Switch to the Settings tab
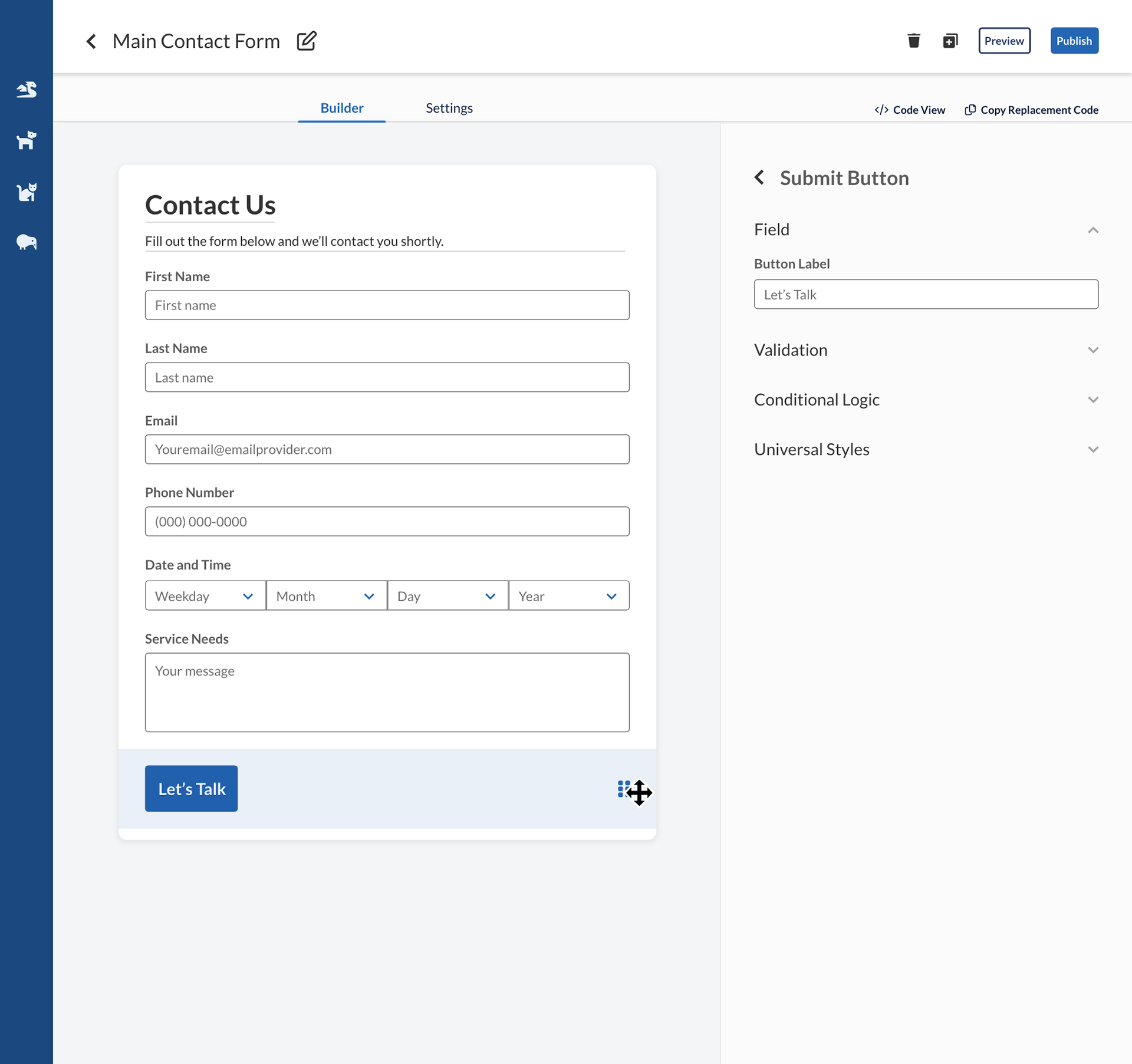 449,108
